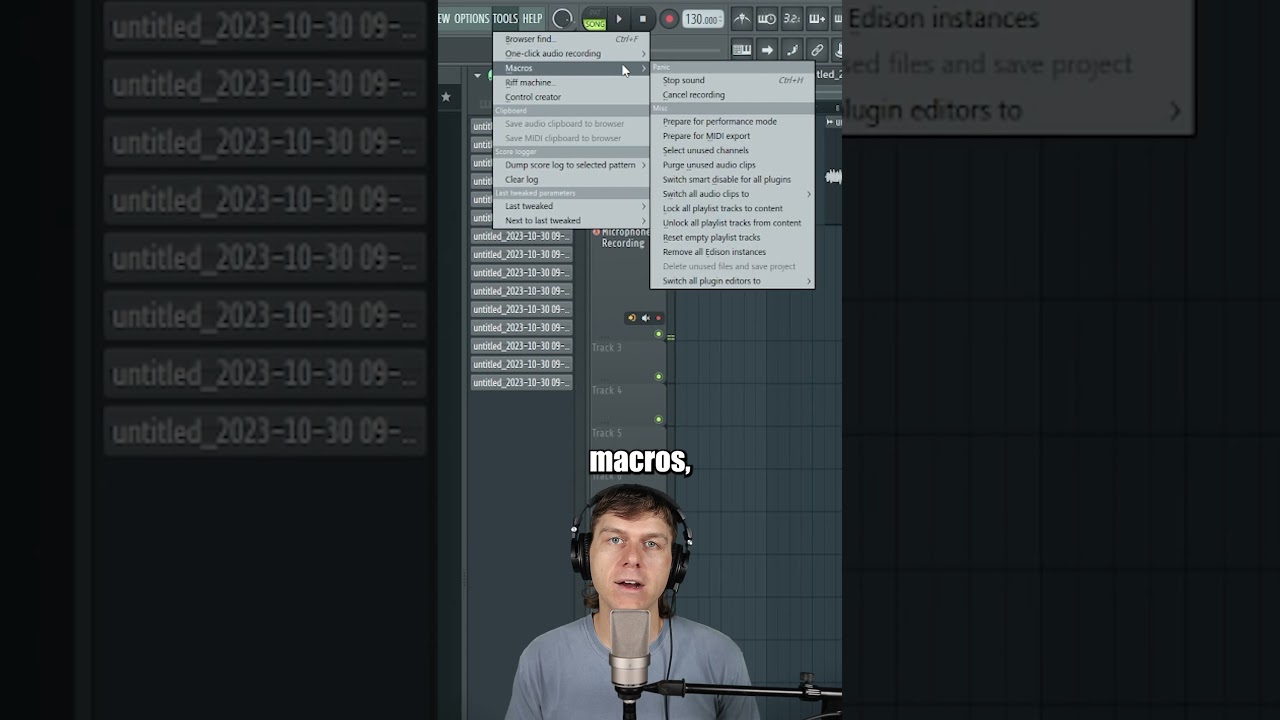Toggle the metronome icon
Screen dimensions: 1280x720
click(x=742, y=19)
